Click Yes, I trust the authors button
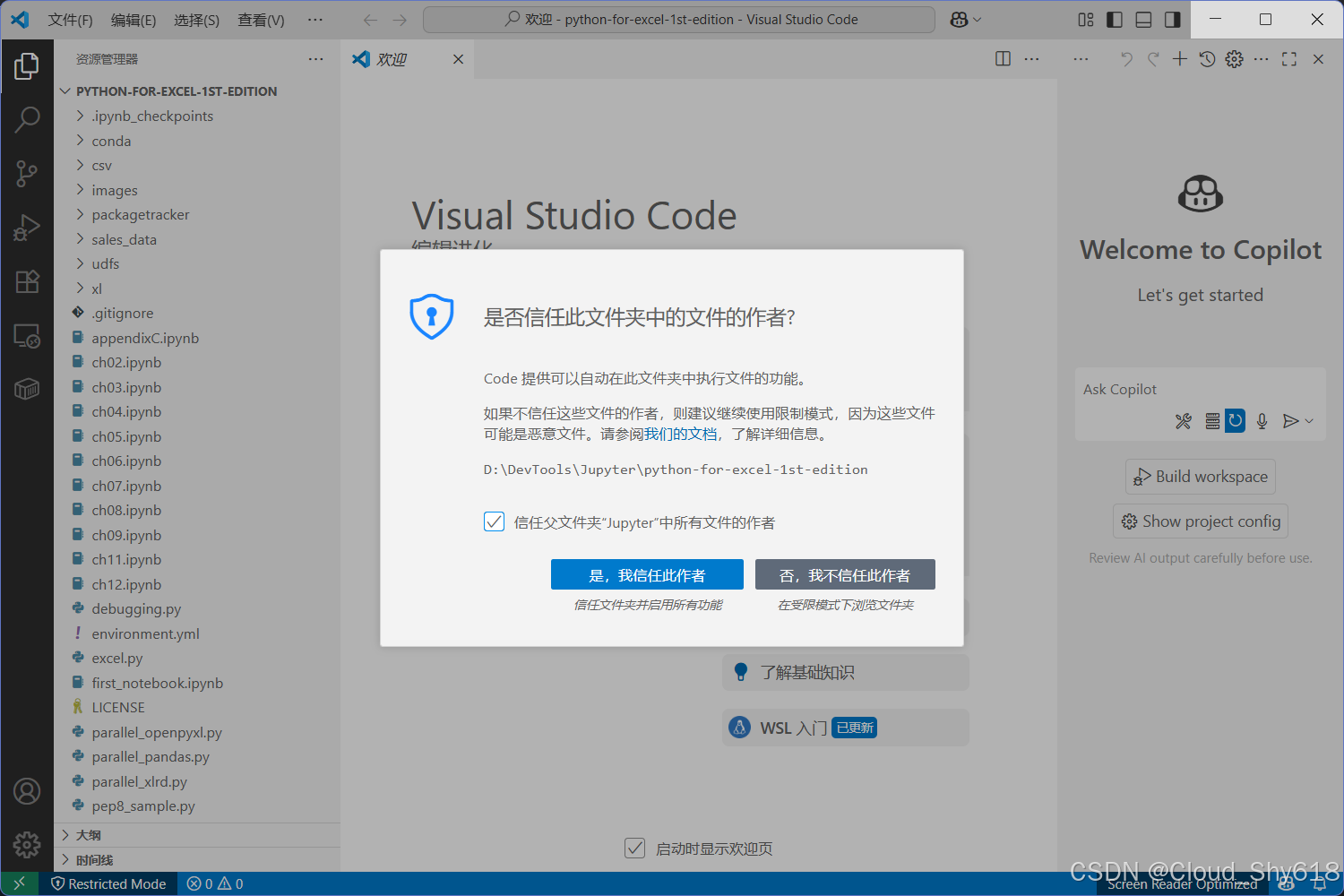Viewport: 1344px width, 896px height. coord(647,575)
